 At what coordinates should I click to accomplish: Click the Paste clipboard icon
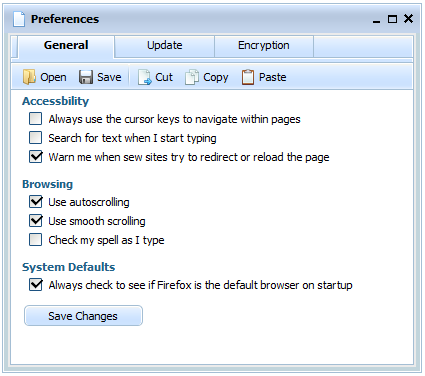pos(248,77)
